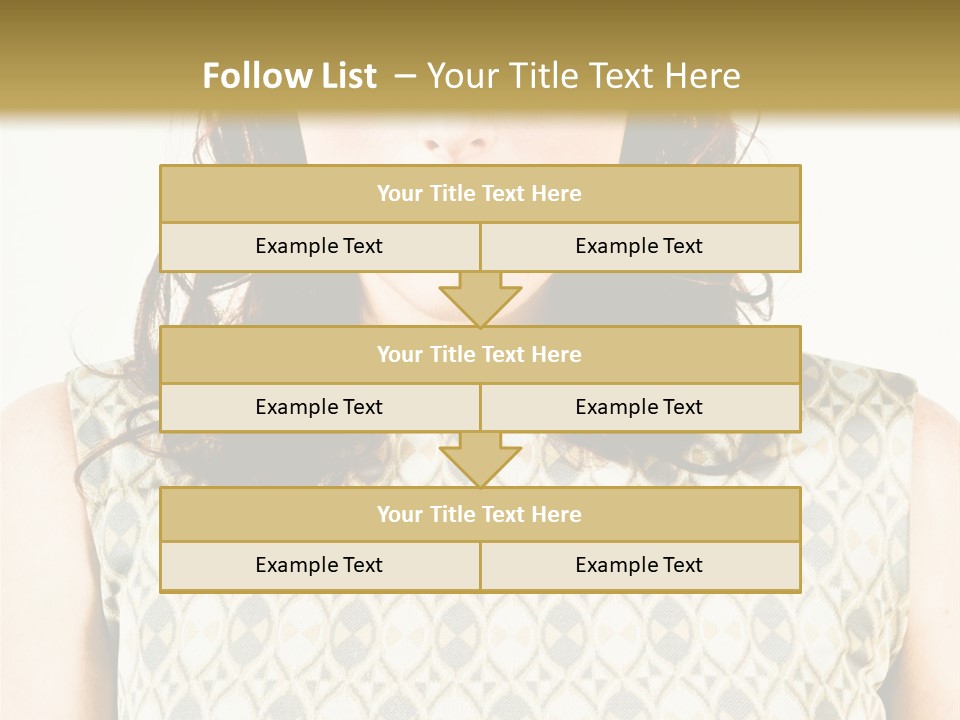Click the gold header banner left of the title

pyautogui.click(x=98, y=58)
